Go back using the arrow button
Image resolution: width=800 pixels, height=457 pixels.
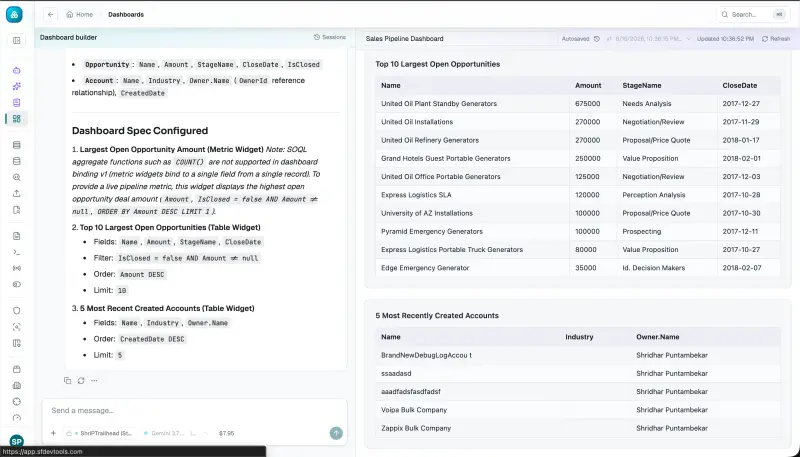tap(50, 15)
